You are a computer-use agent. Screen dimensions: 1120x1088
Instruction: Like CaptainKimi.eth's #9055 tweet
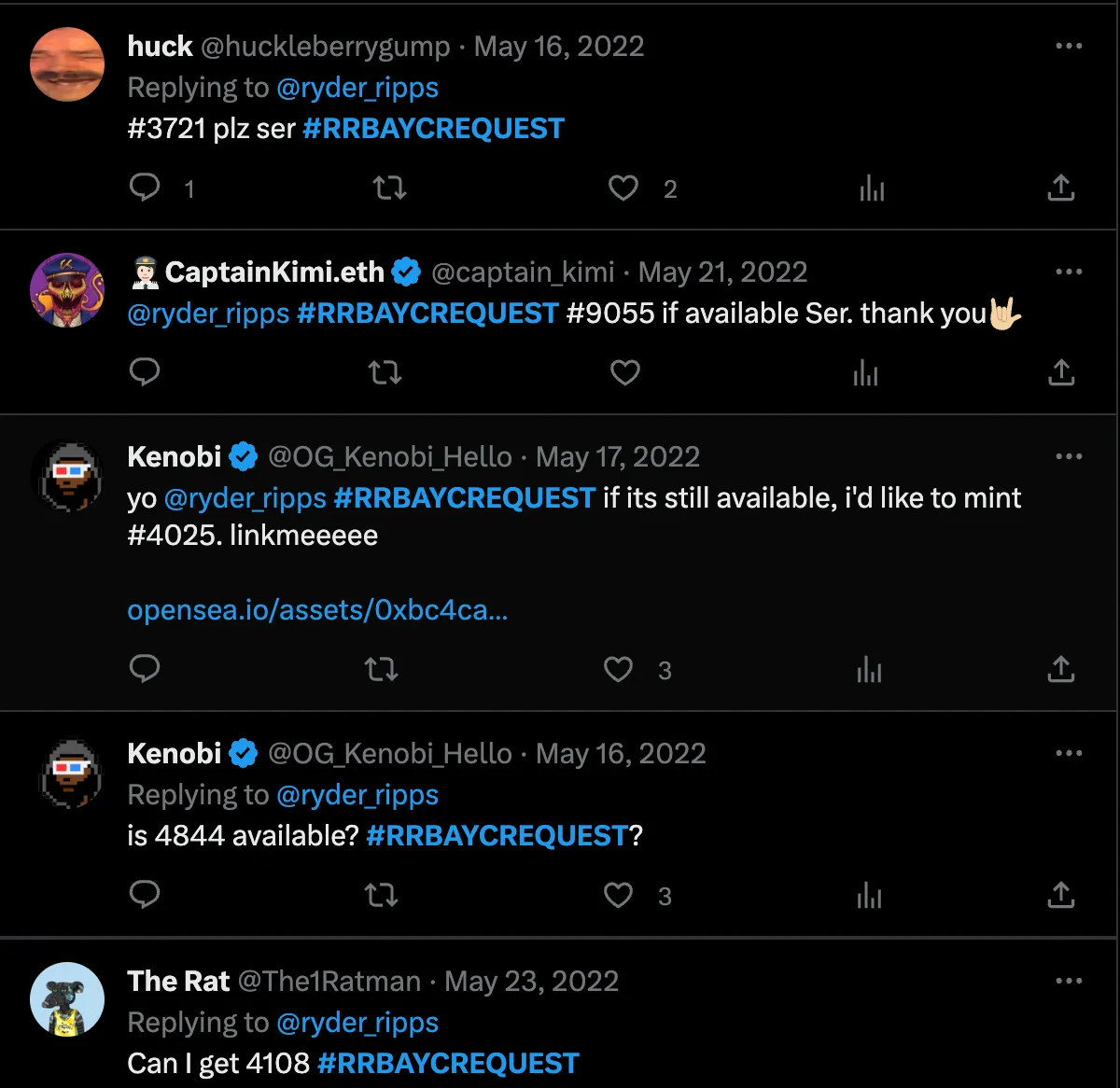point(624,373)
